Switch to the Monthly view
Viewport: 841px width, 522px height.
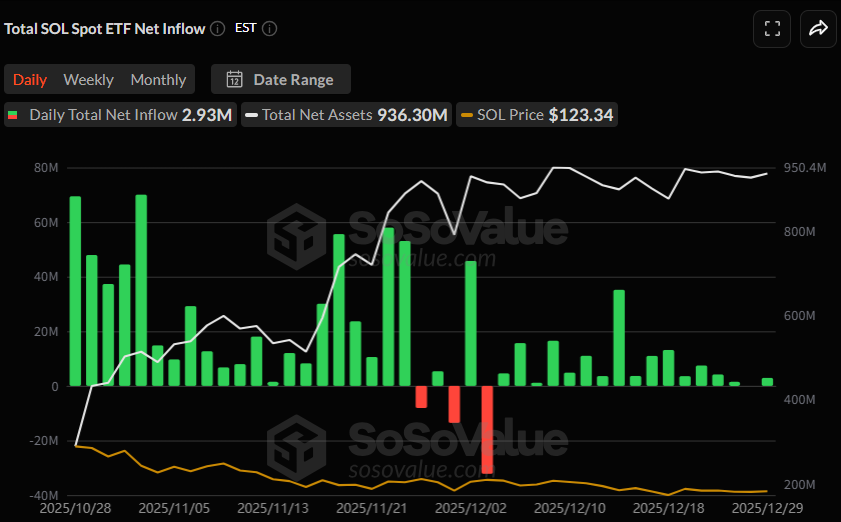tap(158, 79)
